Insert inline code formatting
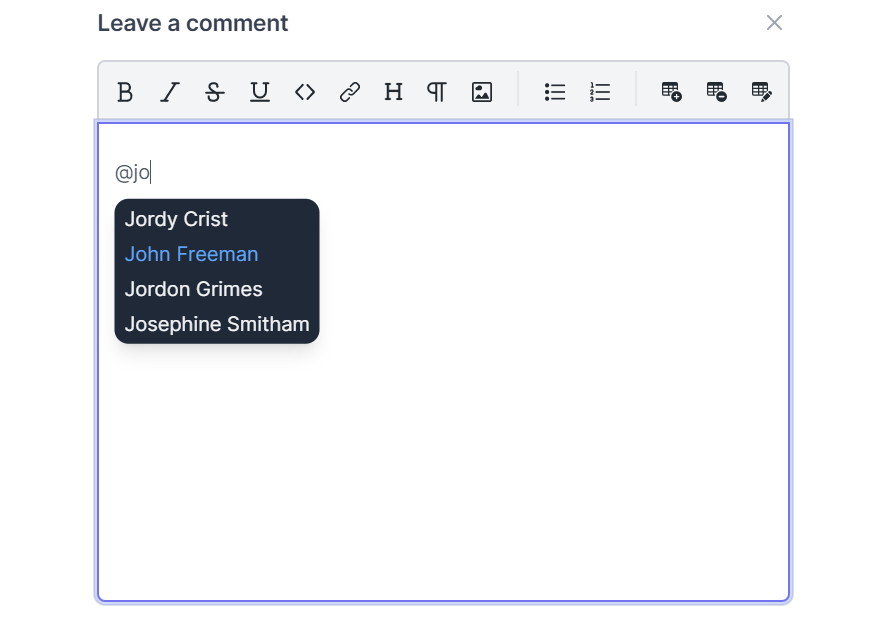 click(x=304, y=92)
